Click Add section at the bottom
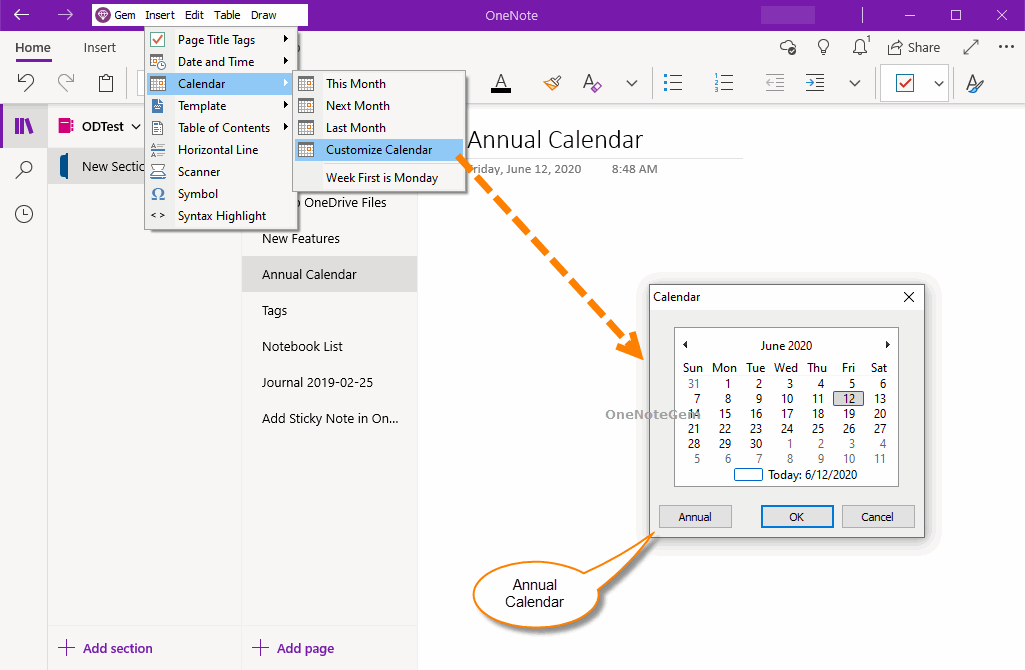1025x670 pixels. (105, 648)
